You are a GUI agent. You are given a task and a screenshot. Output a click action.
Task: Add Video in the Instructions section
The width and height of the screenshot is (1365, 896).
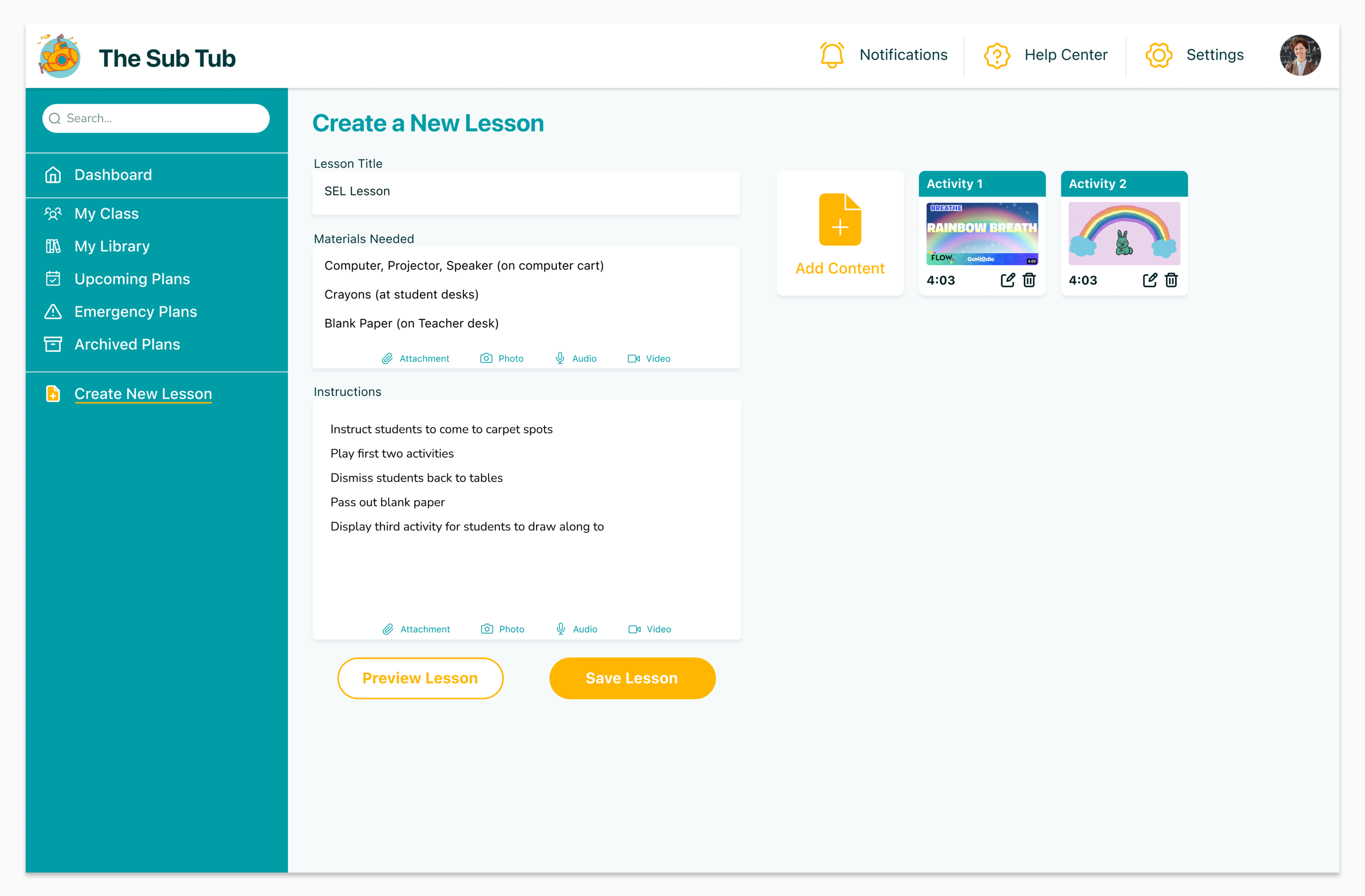tap(649, 629)
